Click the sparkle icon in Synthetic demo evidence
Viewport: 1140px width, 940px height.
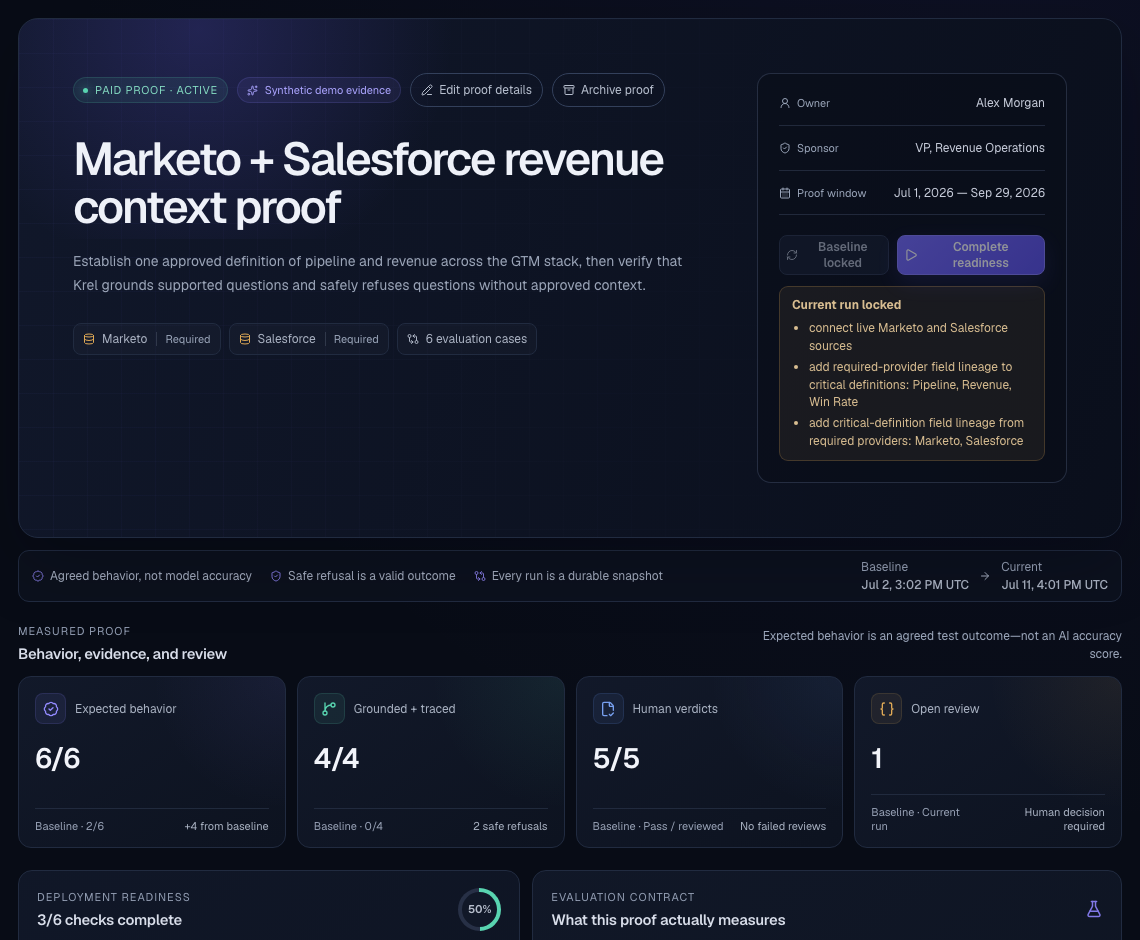coord(252,90)
